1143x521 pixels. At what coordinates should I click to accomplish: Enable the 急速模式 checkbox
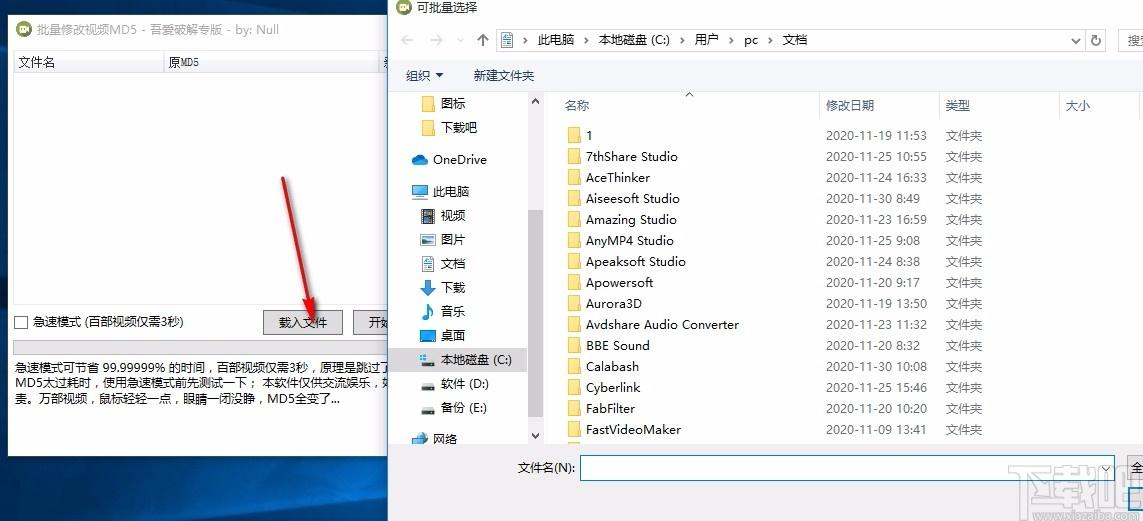point(21,322)
